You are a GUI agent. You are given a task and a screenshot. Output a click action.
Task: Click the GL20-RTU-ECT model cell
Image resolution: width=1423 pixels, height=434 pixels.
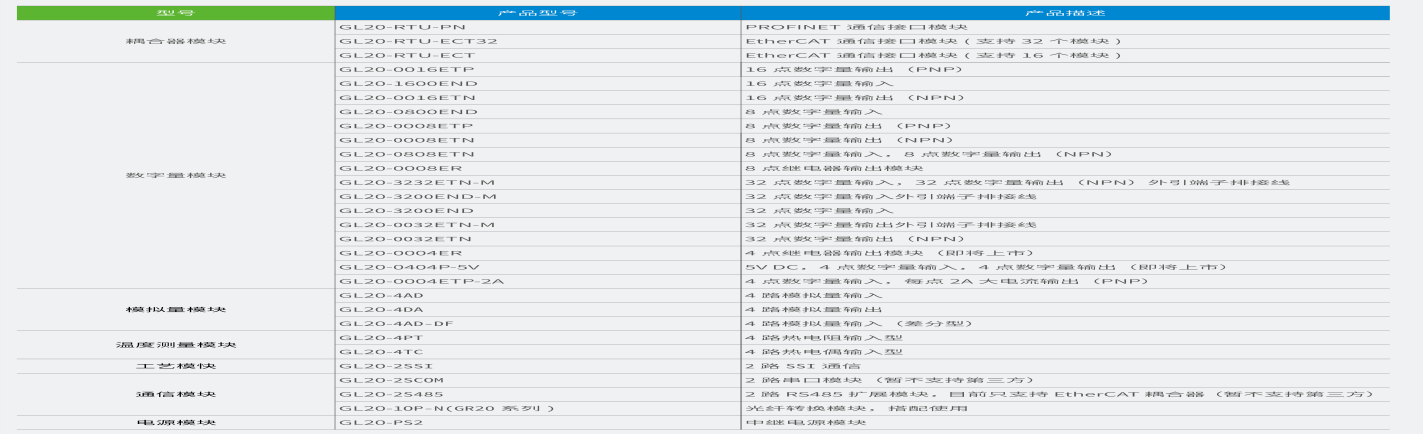coord(537,55)
